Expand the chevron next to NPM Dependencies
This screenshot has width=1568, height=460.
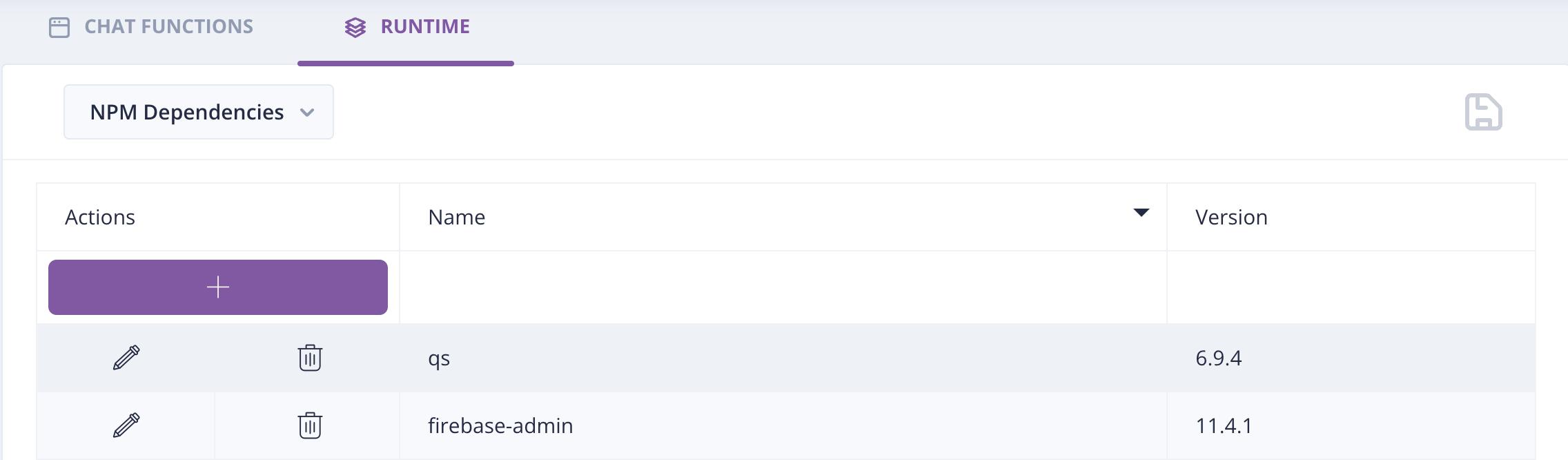[x=308, y=112]
